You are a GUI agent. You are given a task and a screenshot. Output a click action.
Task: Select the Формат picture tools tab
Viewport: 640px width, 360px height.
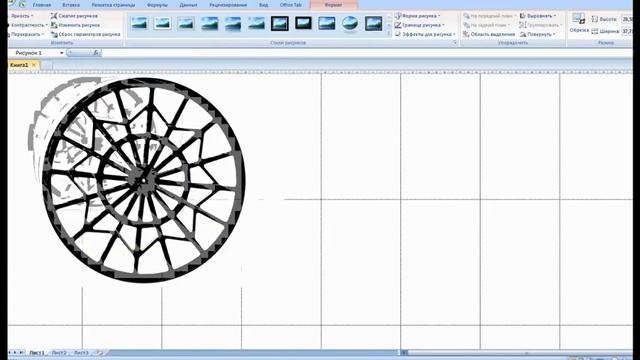coord(333,5)
